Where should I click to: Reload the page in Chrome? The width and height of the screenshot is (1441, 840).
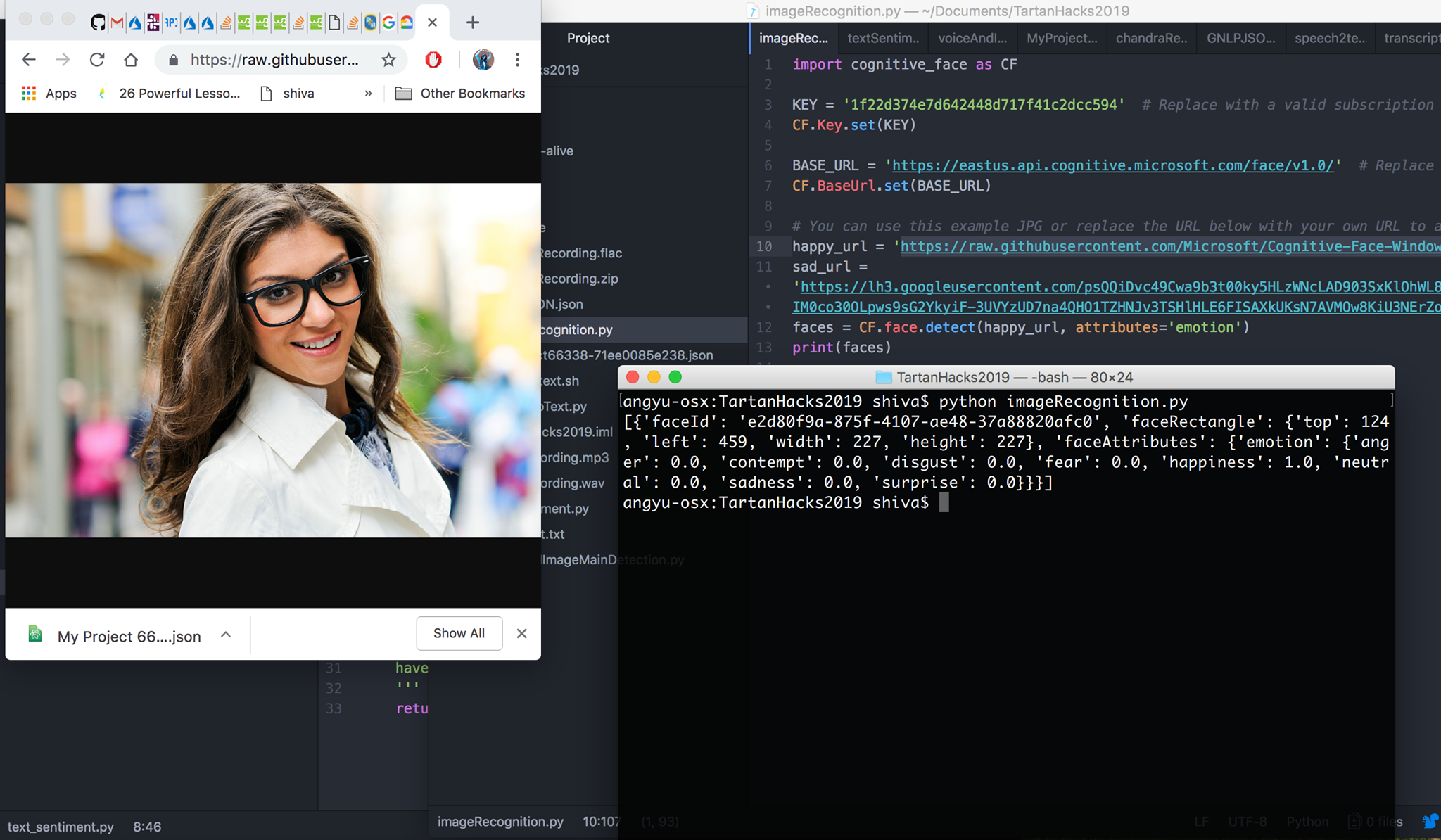[x=97, y=60]
